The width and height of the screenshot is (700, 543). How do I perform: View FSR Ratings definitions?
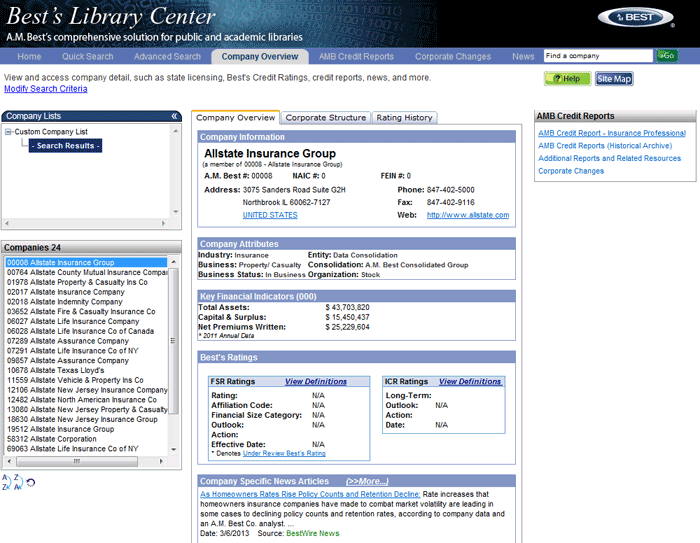[x=316, y=381]
